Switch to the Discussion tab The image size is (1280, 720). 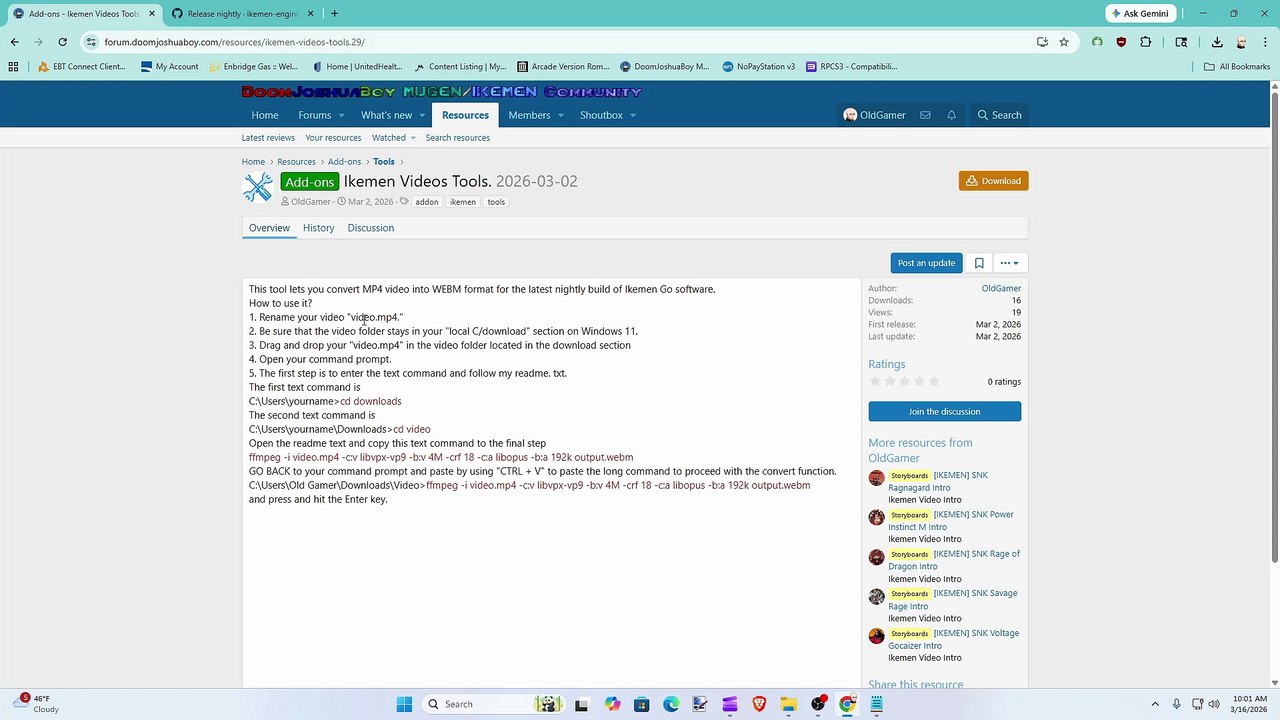[371, 228]
